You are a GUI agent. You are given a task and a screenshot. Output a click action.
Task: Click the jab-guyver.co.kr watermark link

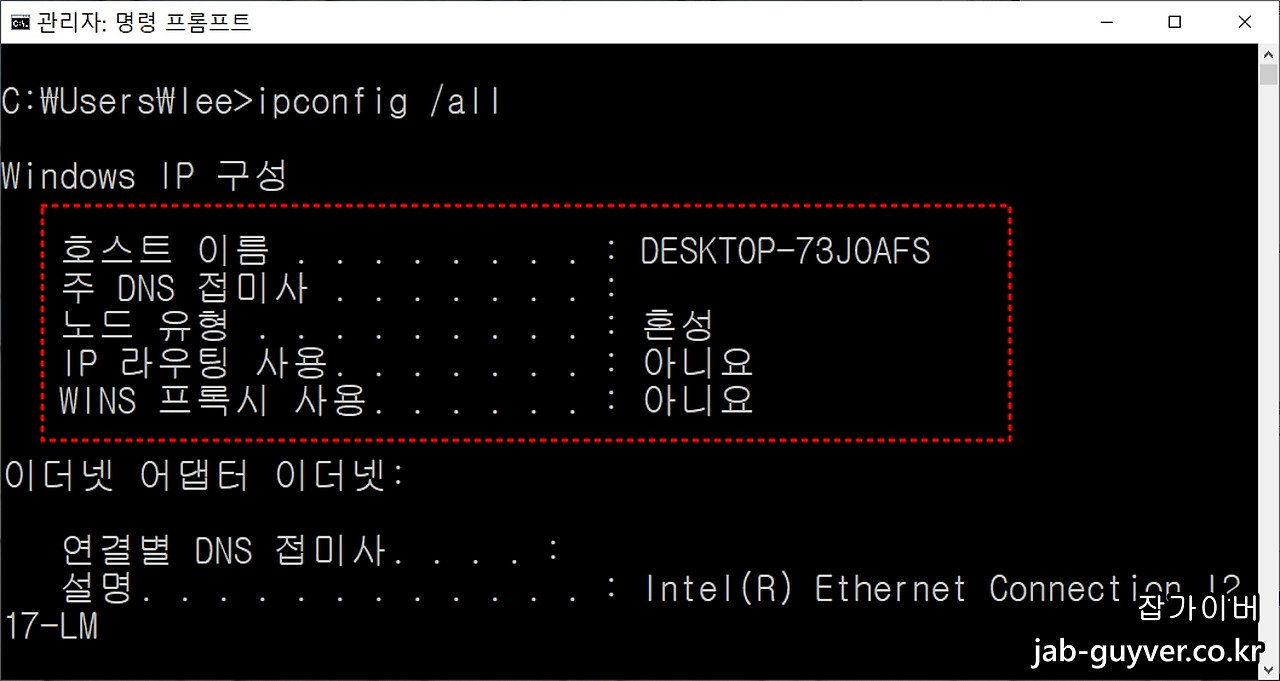tap(1149, 651)
